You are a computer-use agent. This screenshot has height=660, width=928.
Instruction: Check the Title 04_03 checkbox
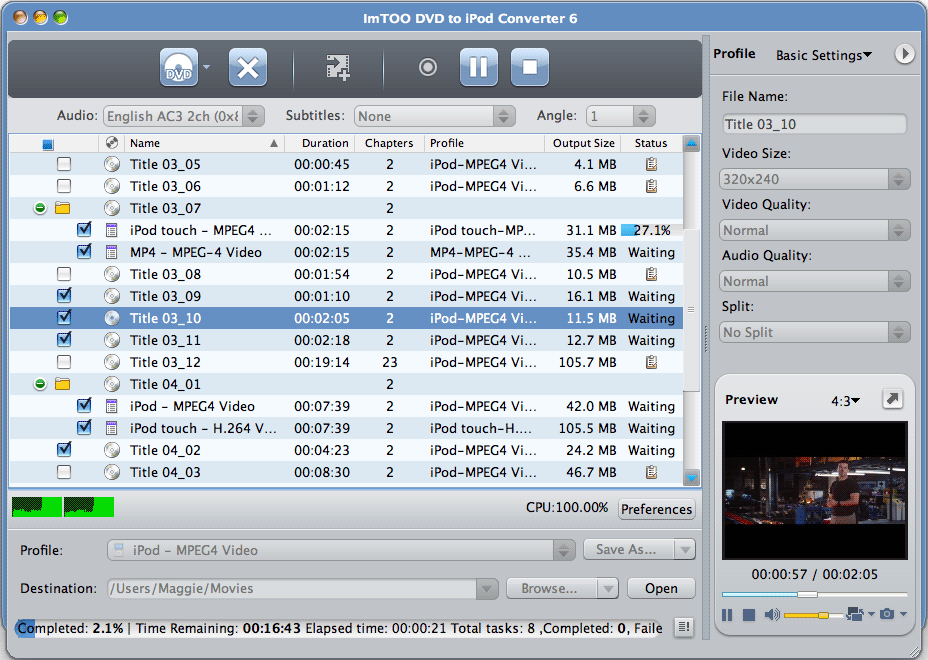(x=64, y=472)
